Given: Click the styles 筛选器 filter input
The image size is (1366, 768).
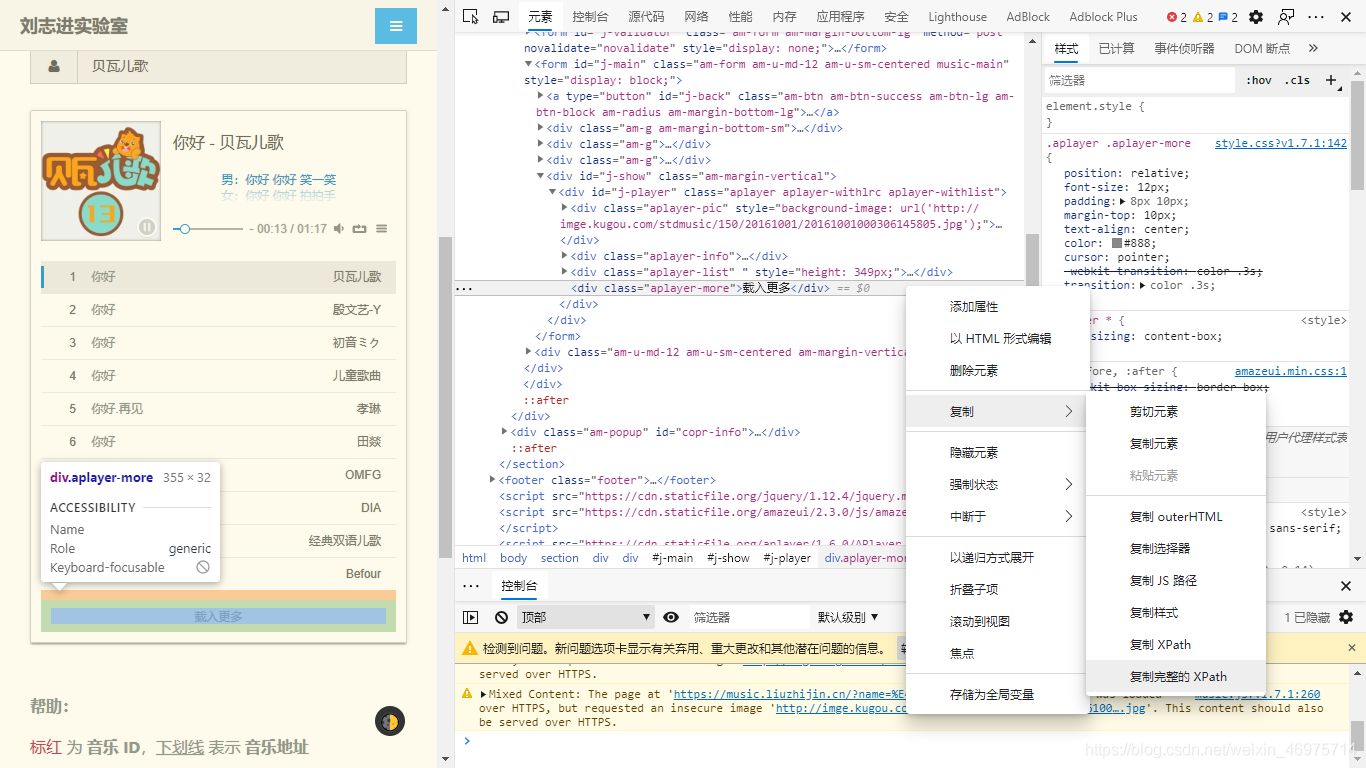Looking at the screenshot, I should (x=1139, y=80).
